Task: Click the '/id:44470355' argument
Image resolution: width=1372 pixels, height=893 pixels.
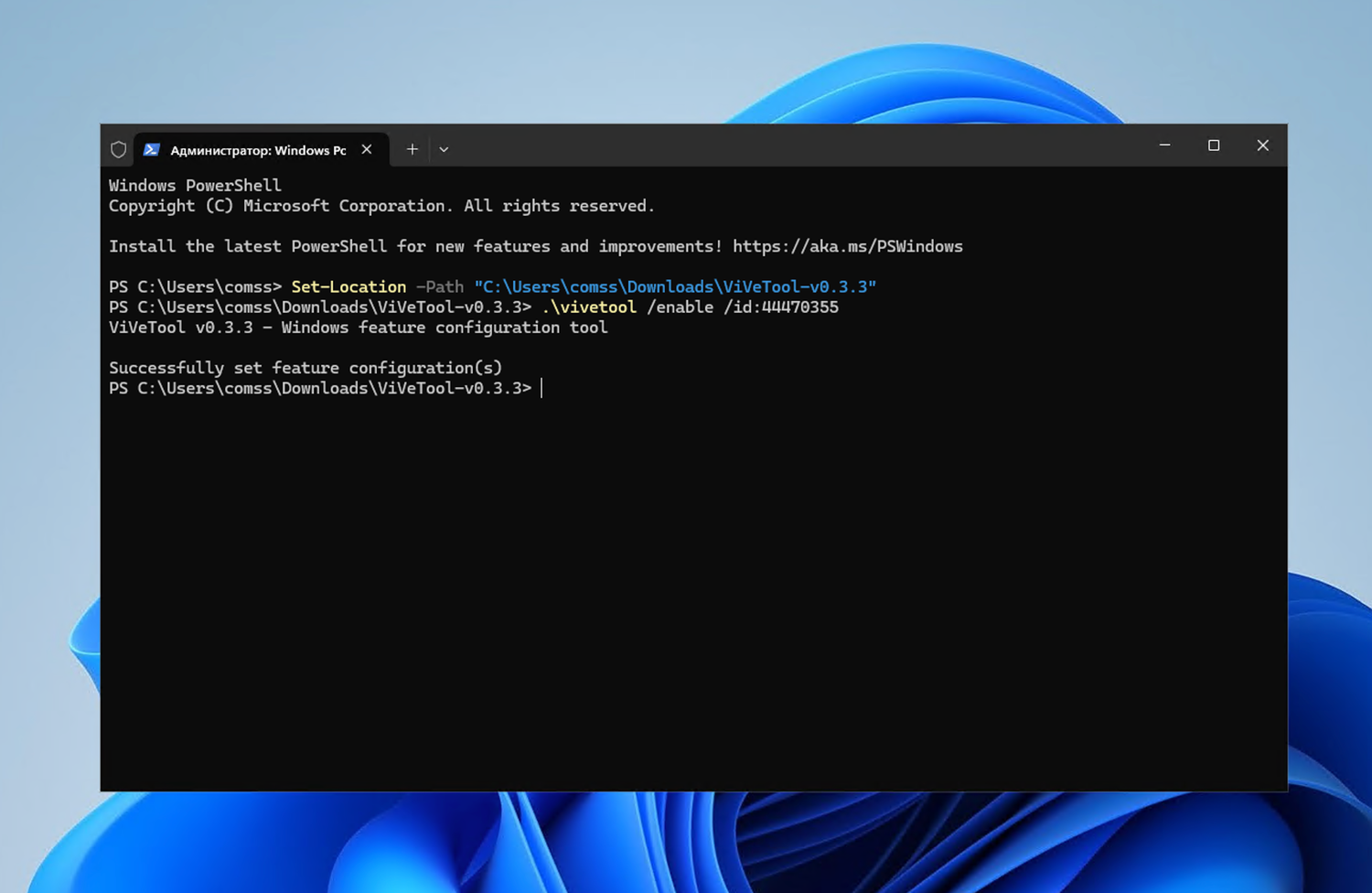Action: point(781,307)
